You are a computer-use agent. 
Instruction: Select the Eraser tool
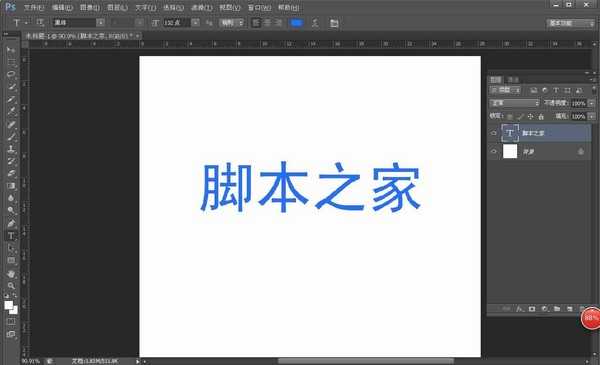[x=11, y=173]
